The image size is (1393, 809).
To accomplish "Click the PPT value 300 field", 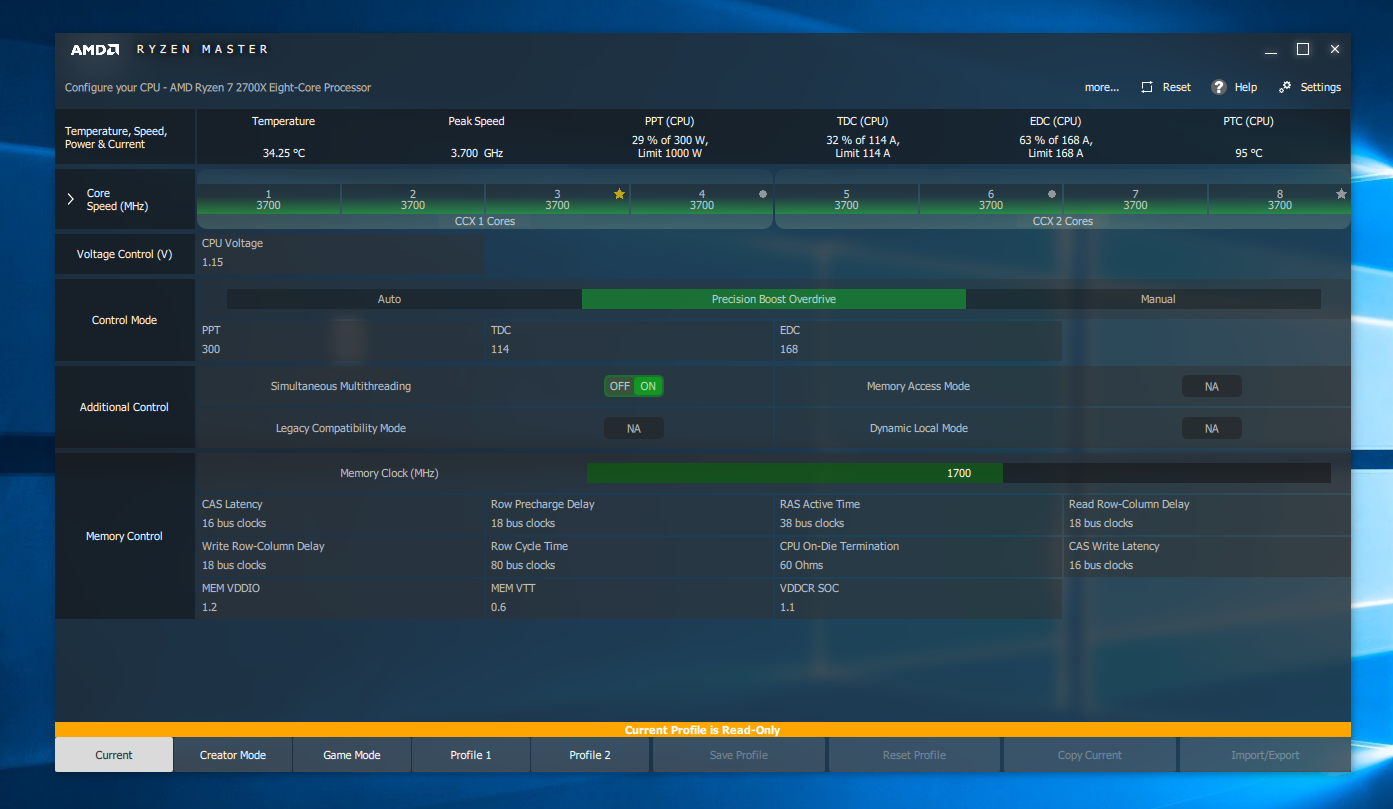I will [x=340, y=349].
